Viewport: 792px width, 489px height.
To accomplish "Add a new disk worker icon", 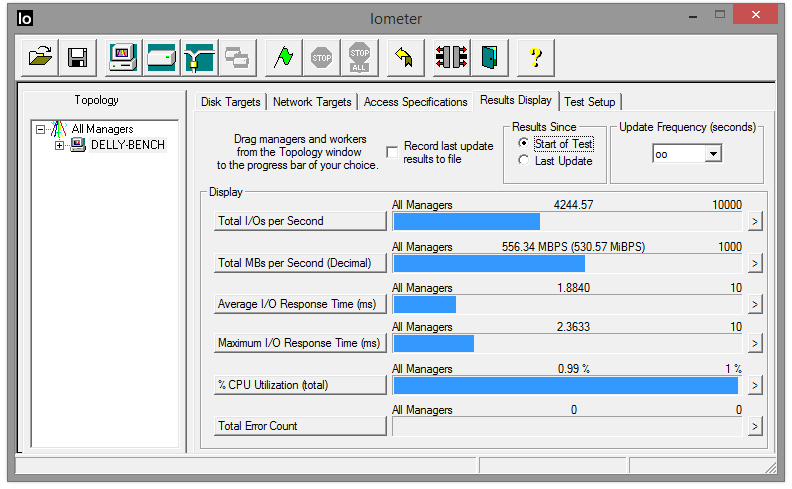I will 161,57.
